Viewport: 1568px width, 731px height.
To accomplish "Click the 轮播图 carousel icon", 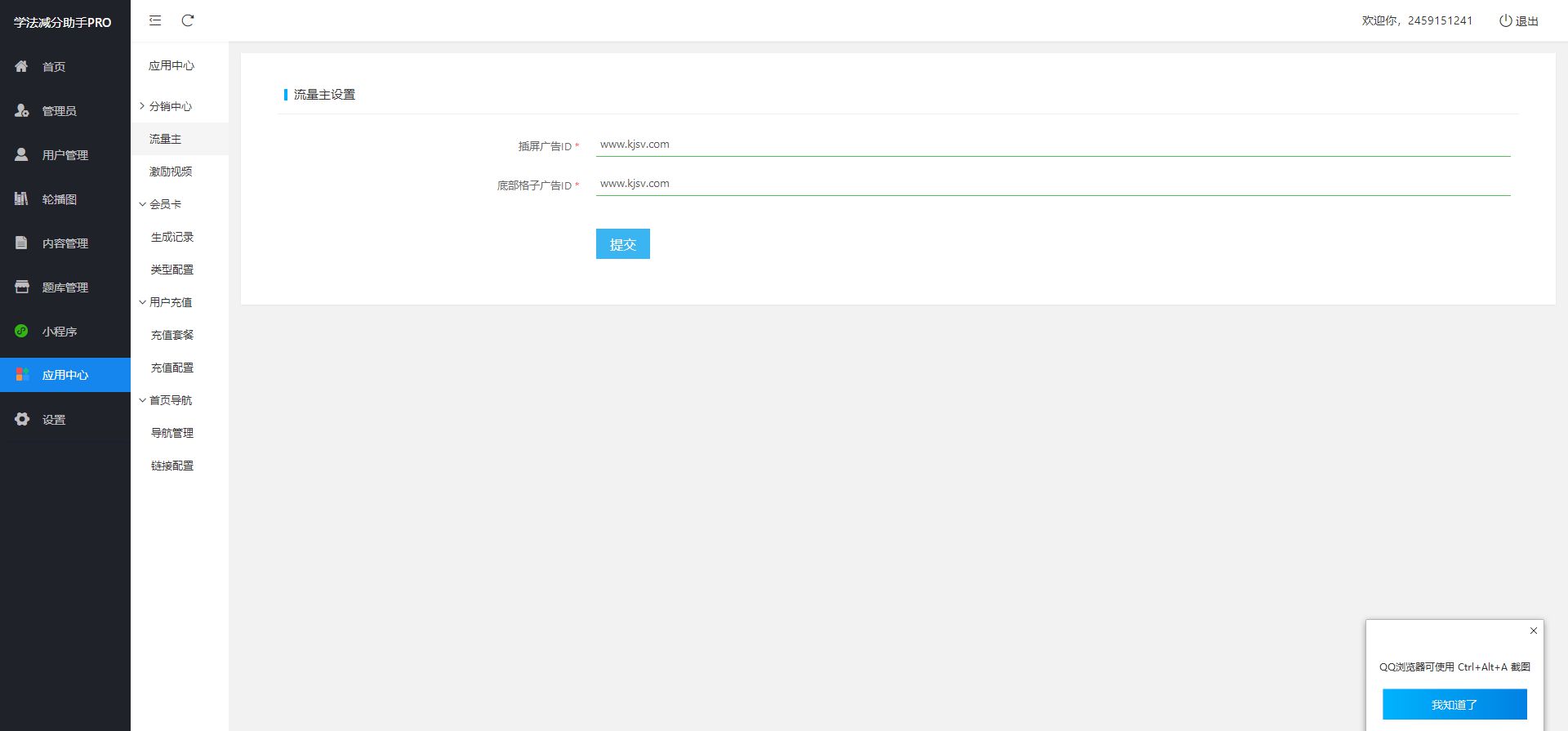I will coord(21,198).
